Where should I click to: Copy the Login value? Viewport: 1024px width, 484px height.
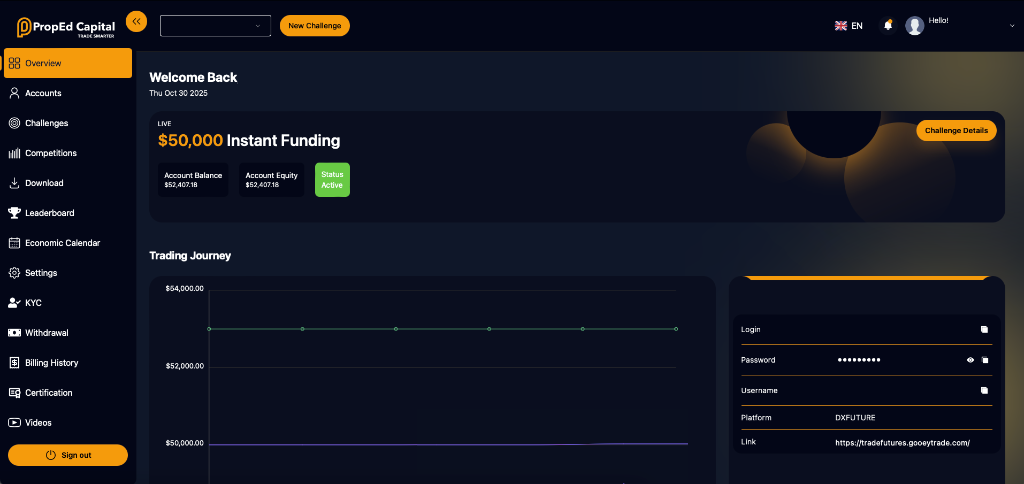(x=984, y=330)
